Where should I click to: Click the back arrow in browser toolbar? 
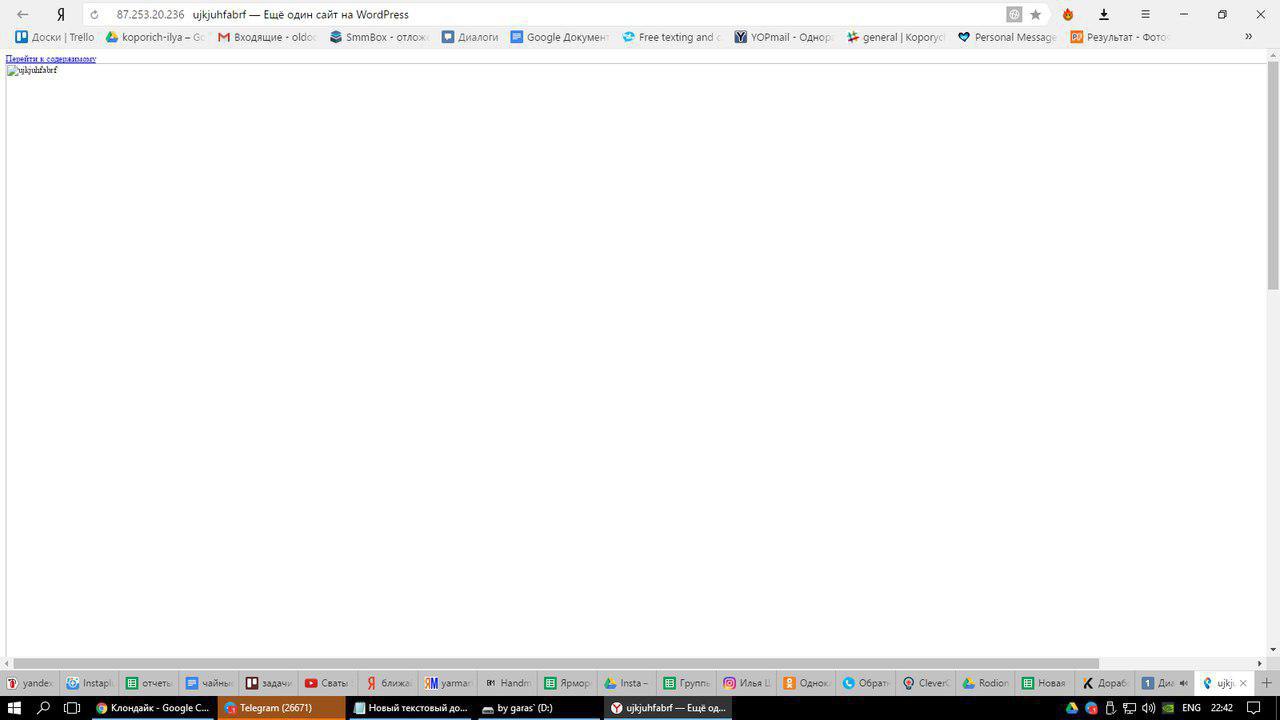click(23, 15)
